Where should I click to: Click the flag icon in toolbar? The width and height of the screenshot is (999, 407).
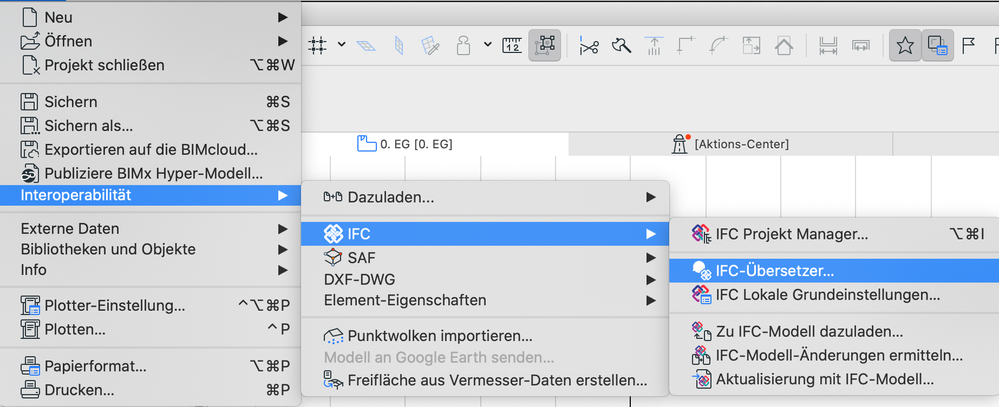pyautogui.click(x=969, y=45)
